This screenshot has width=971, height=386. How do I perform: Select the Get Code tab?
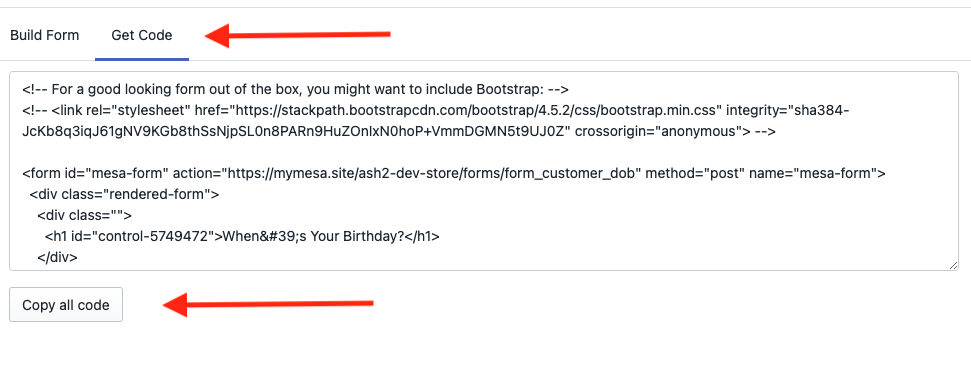142,35
